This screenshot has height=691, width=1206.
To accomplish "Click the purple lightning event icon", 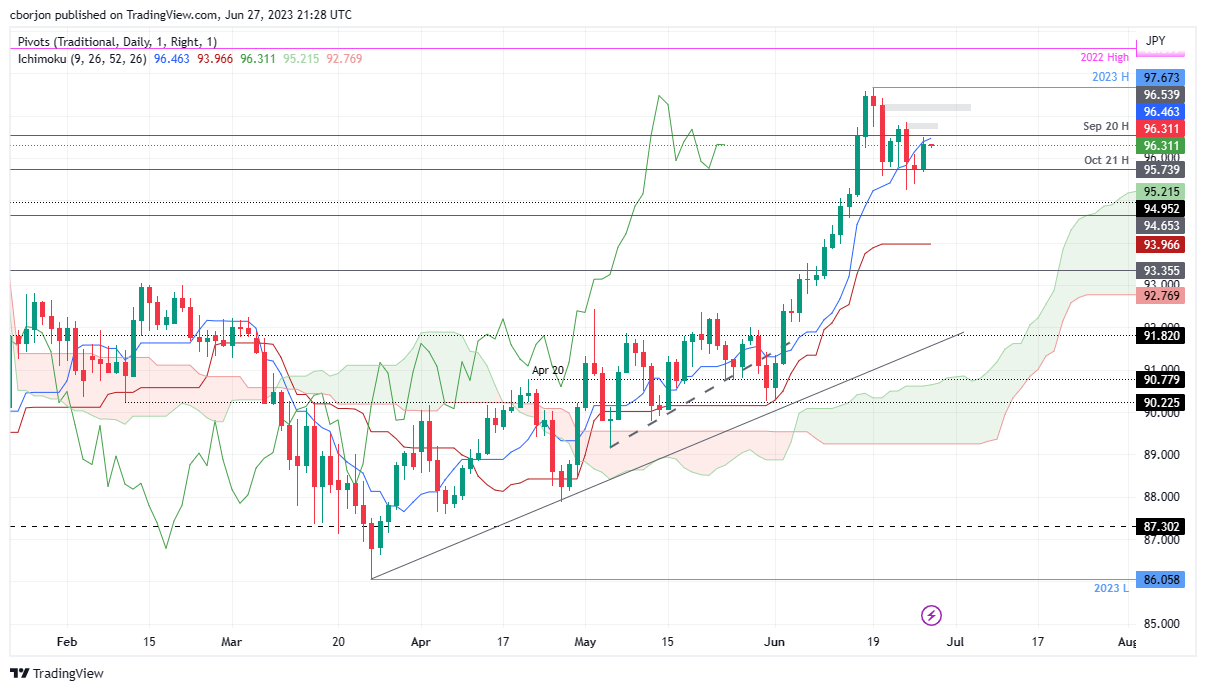I will point(931,614).
